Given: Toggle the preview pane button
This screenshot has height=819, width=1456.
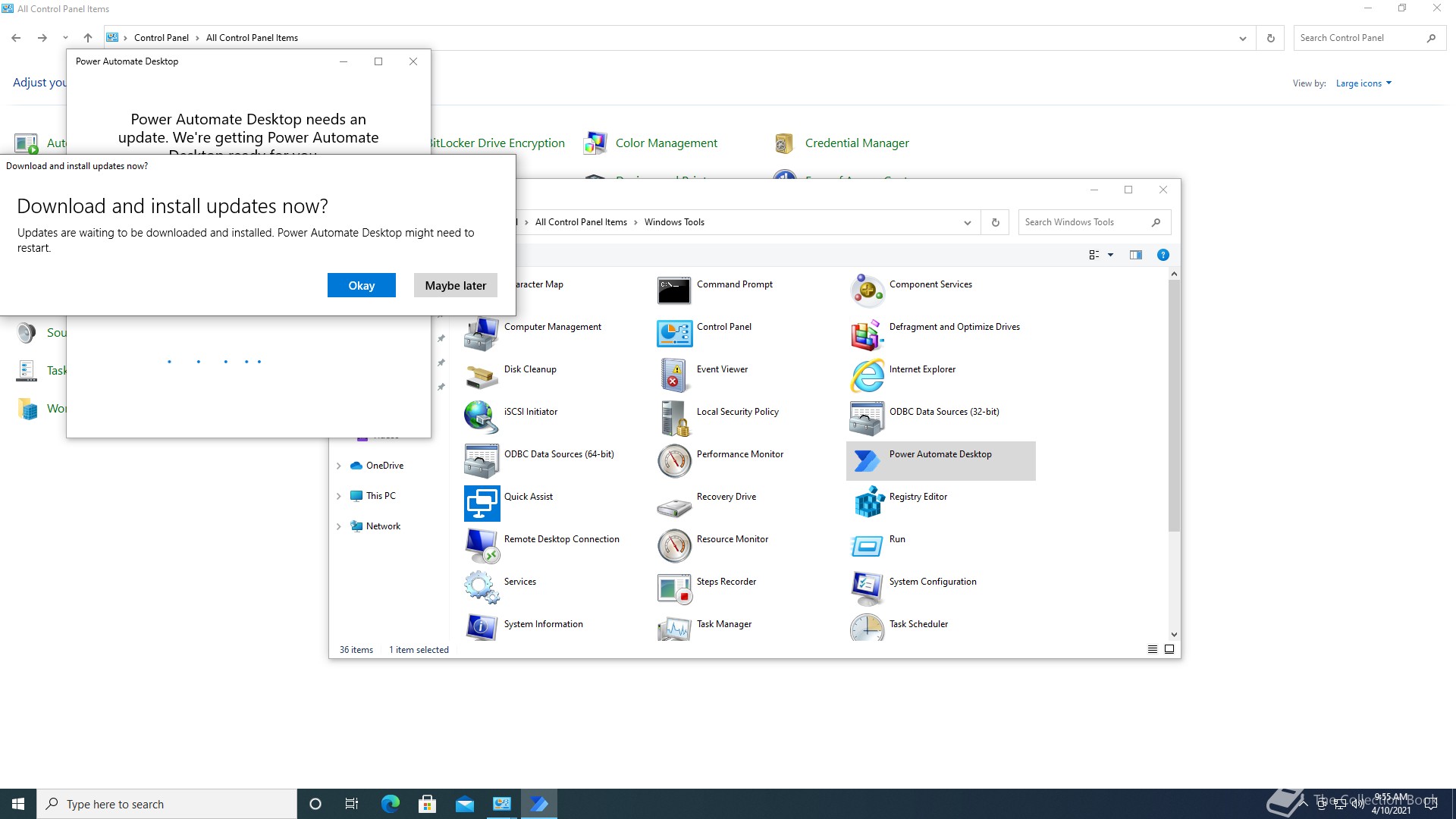Looking at the screenshot, I should point(1135,255).
